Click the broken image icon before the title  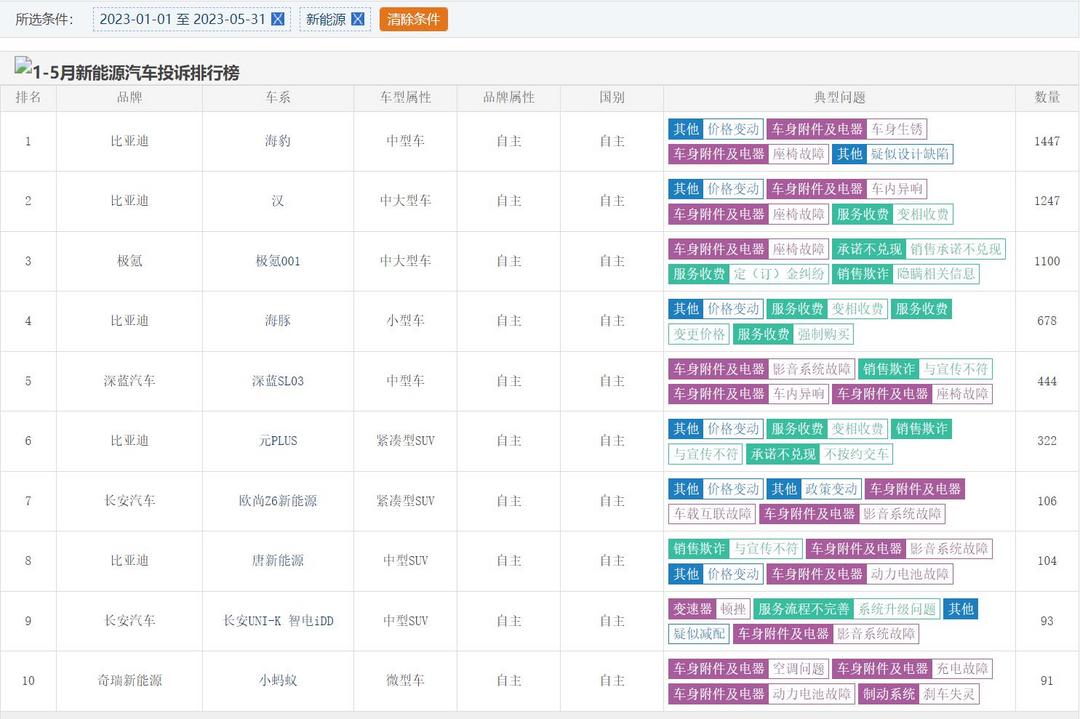click(x=23, y=65)
